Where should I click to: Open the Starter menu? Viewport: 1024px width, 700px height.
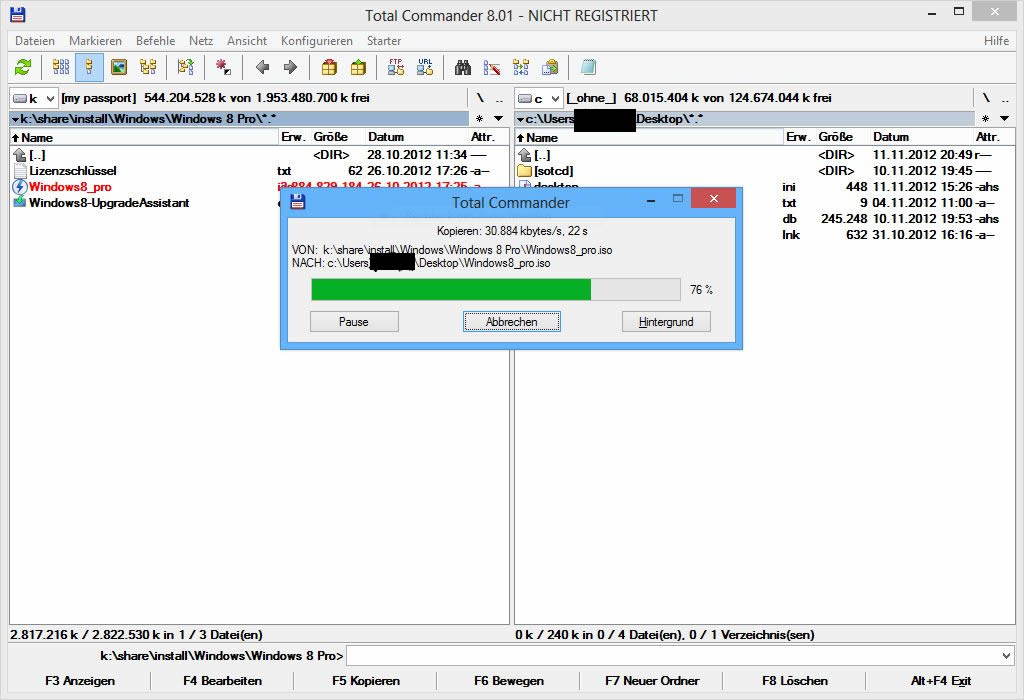tap(384, 40)
